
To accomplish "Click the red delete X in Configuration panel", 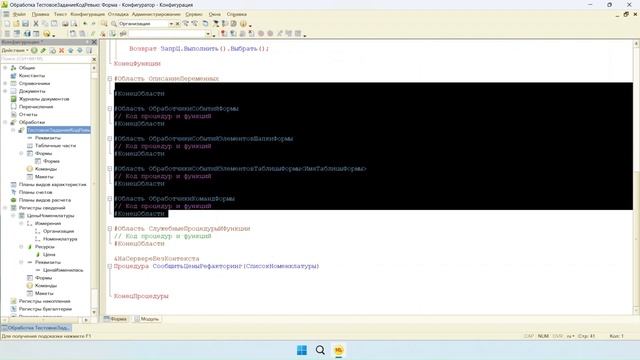I will pyautogui.click(x=62, y=50).
